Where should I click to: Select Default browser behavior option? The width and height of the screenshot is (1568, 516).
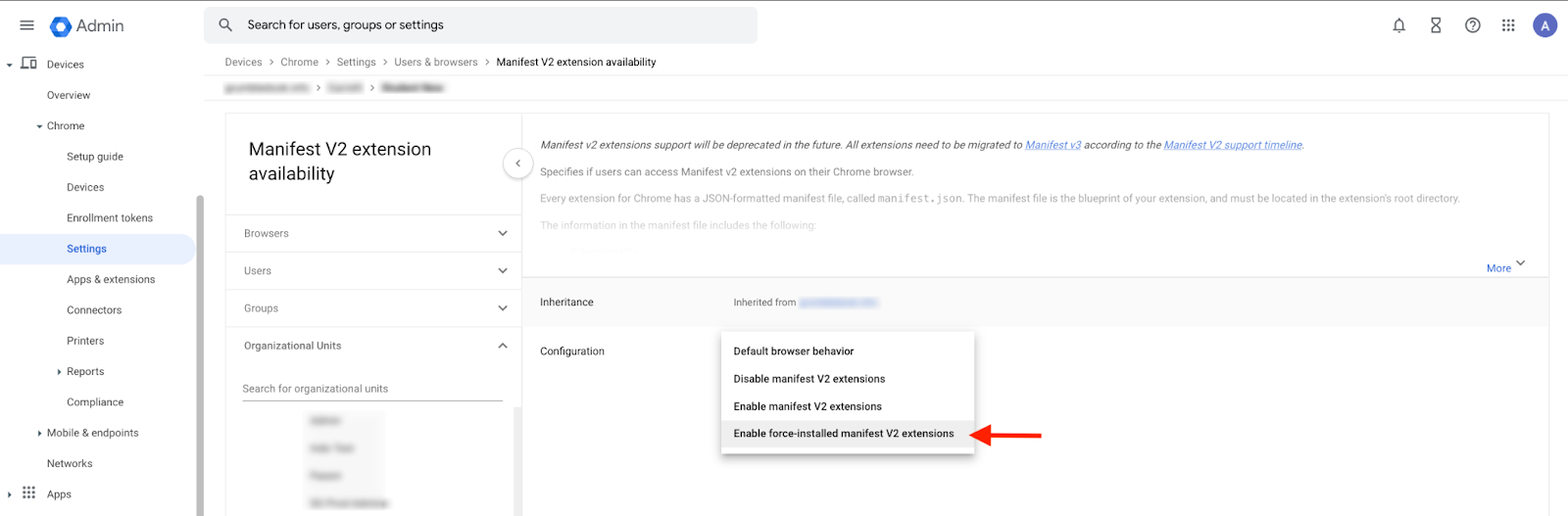(848, 351)
